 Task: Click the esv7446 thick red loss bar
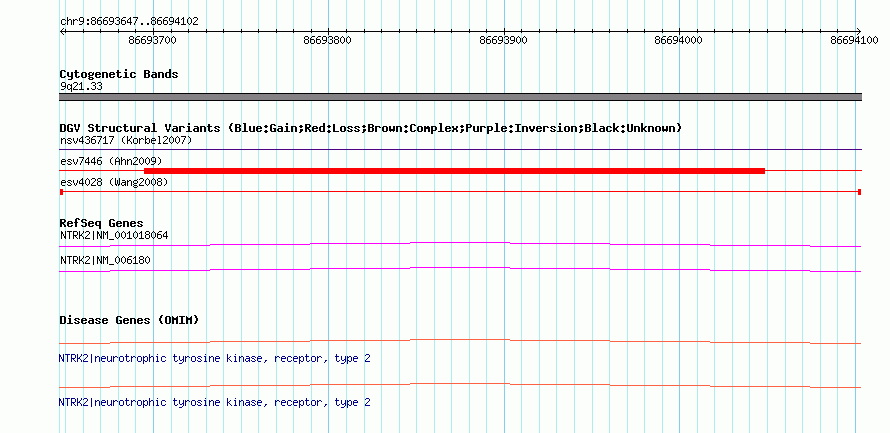(454, 171)
